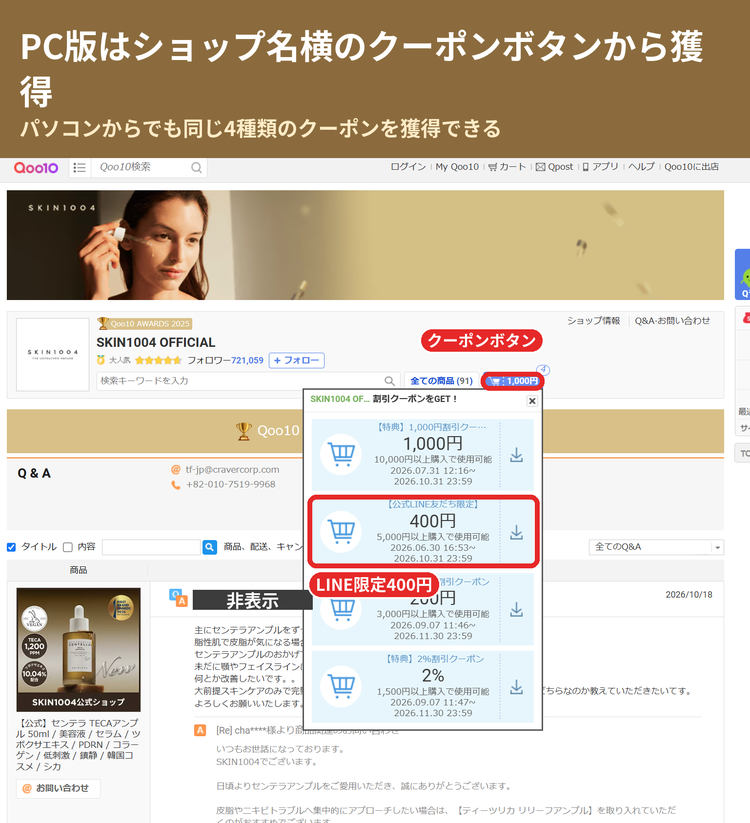Open the カート link
The height and width of the screenshot is (823, 750).
[507, 166]
